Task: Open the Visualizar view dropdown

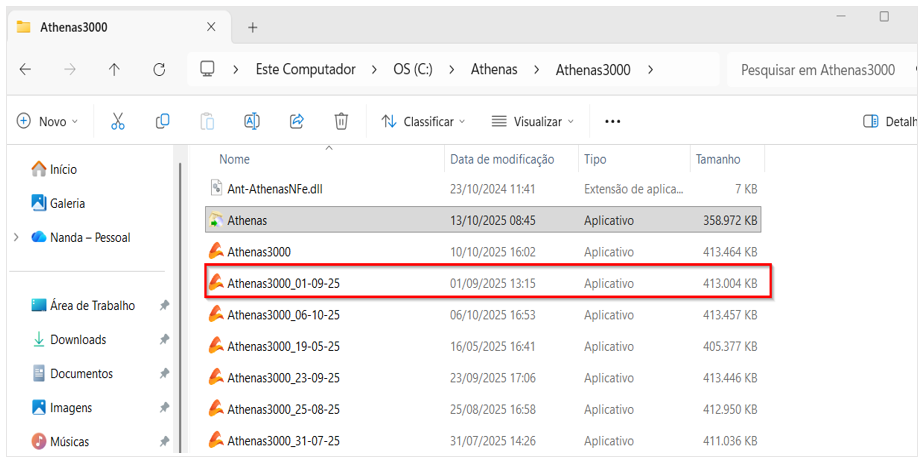Action: (x=532, y=121)
